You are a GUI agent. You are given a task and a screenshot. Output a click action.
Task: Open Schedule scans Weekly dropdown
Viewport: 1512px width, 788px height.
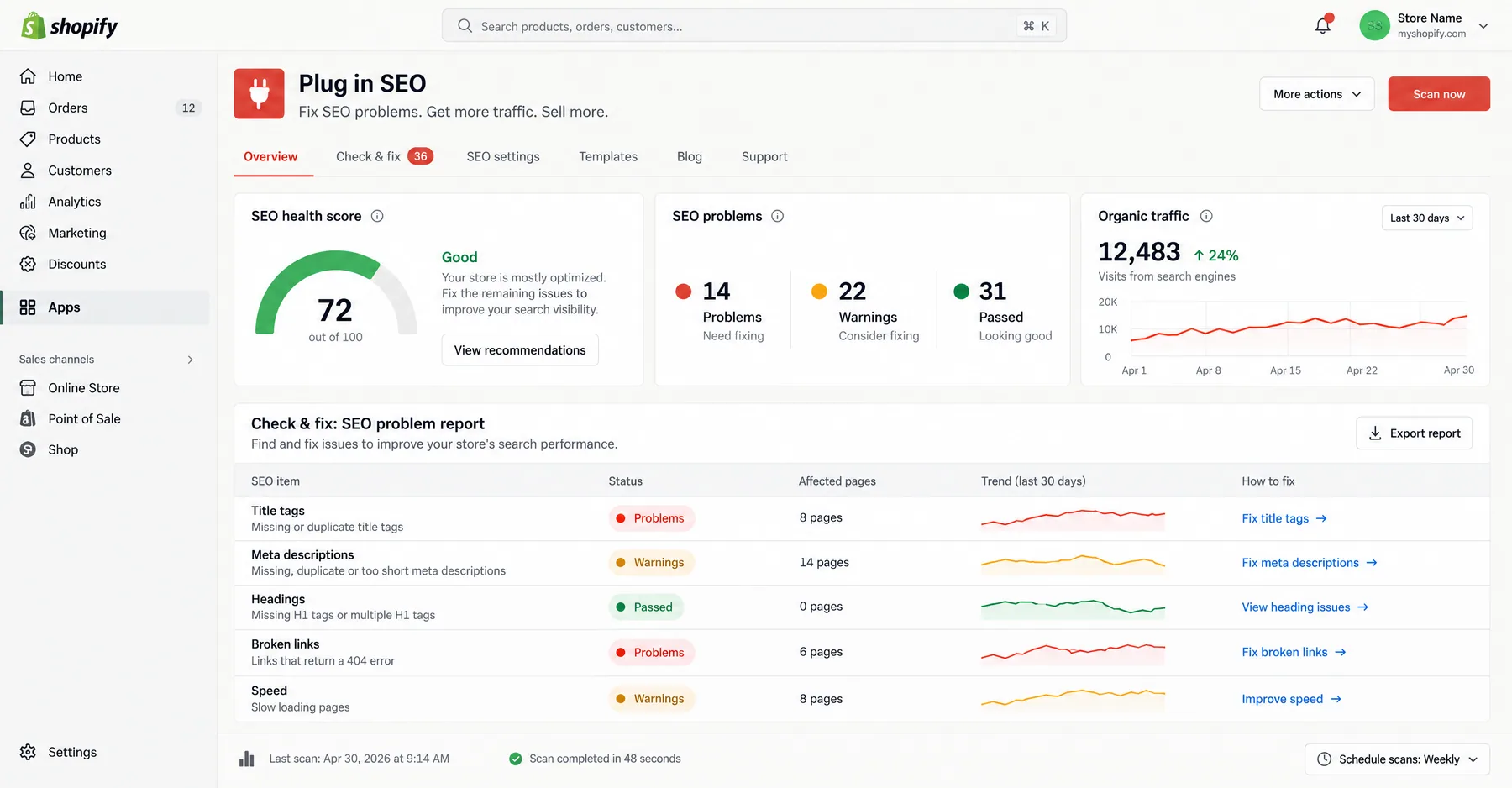pyautogui.click(x=1397, y=759)
